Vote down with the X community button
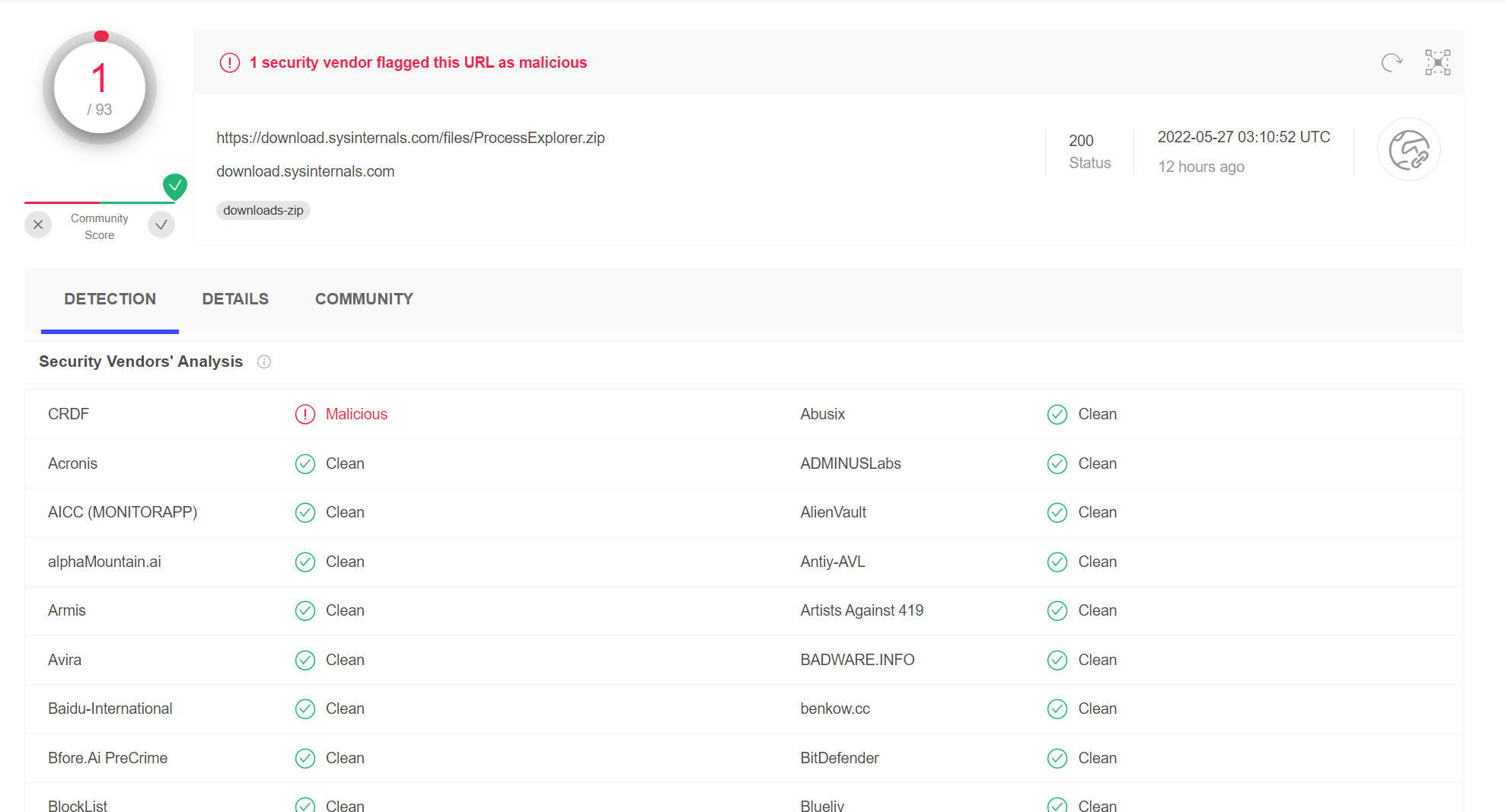This screenshot has width=1505, height=812. click(x=38, y=224)
